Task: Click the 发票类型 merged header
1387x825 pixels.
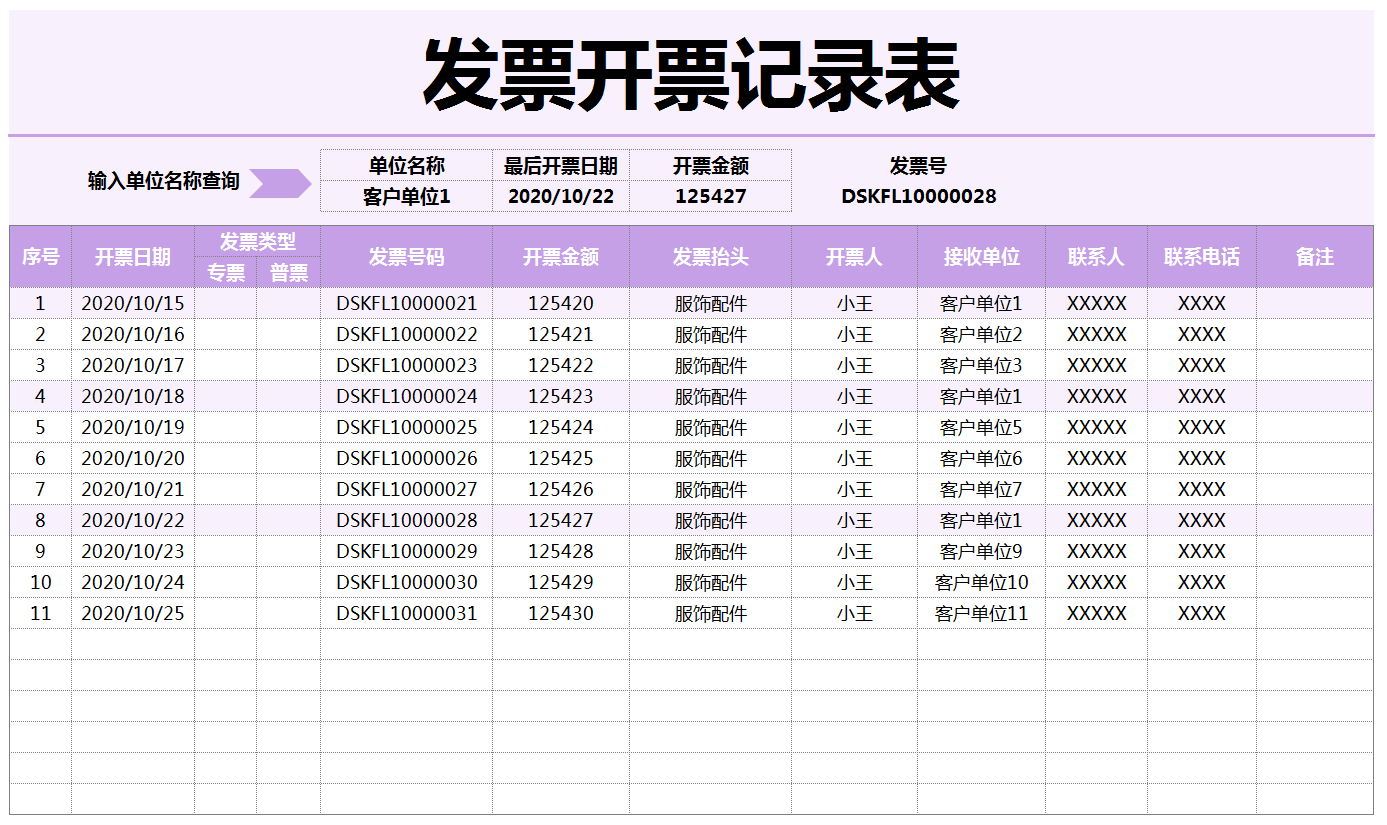Action: point(258,241)
